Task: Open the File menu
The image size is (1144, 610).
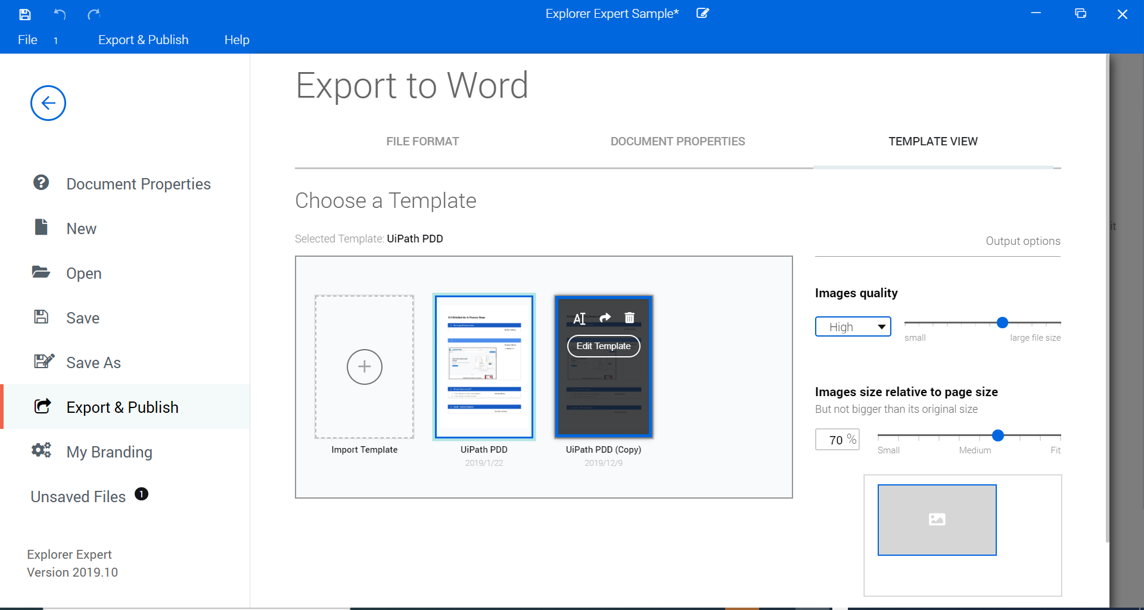Action: 27,40
